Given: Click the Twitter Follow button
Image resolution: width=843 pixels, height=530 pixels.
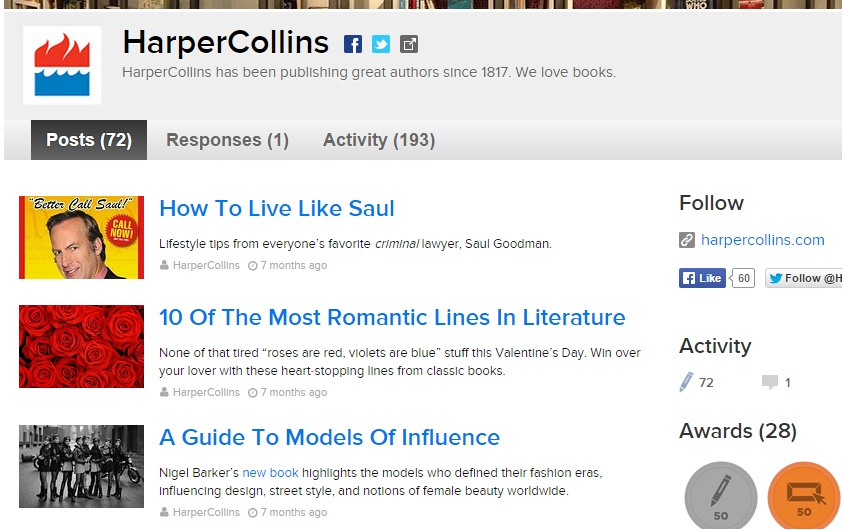Looking at the screenshot, I should [x=804, y=278].
